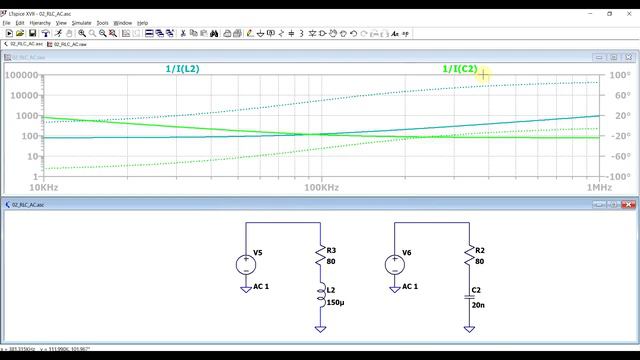Select the Pan tool icon

point(92,33)
